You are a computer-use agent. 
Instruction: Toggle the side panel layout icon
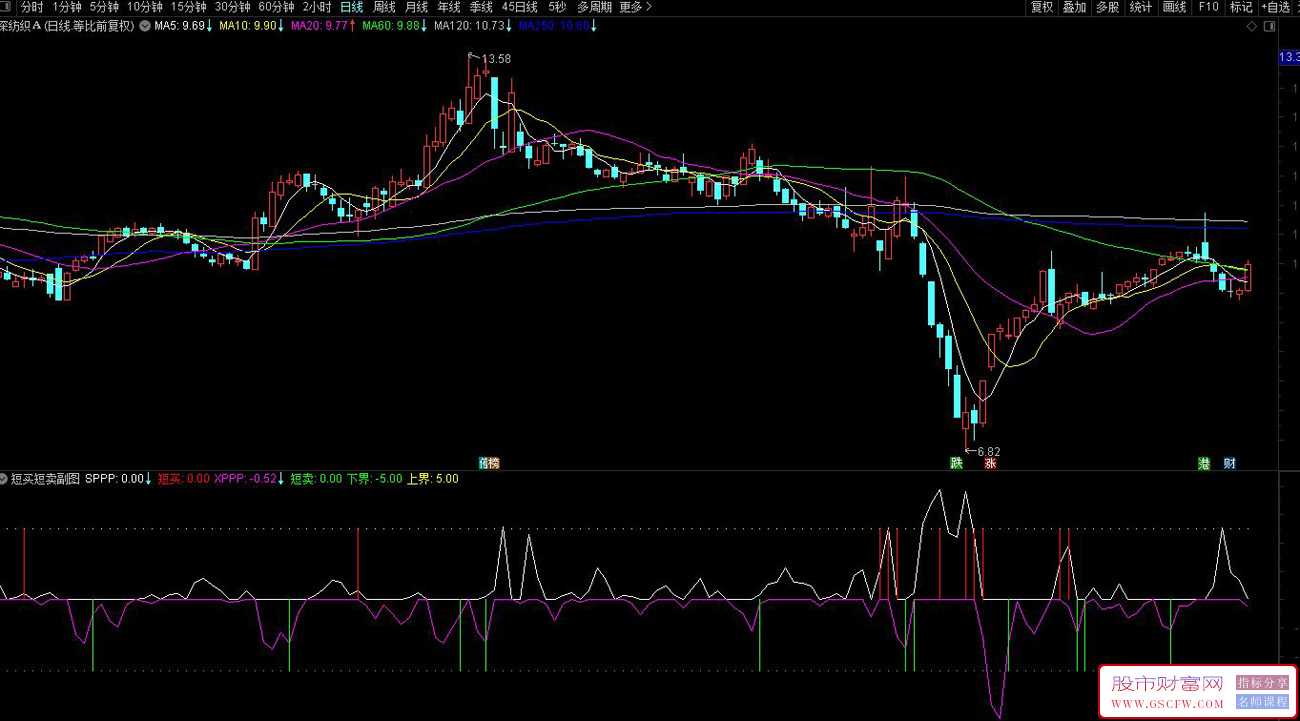[x=1268, y=27]
